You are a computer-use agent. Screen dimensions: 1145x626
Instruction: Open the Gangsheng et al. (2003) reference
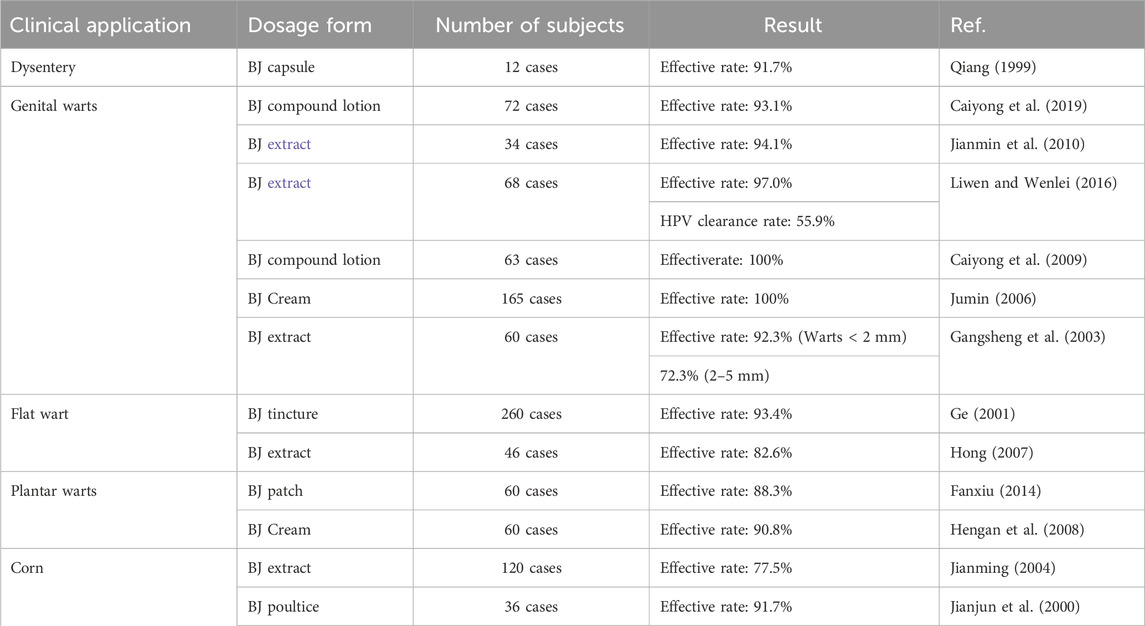tap(1027, 337)
